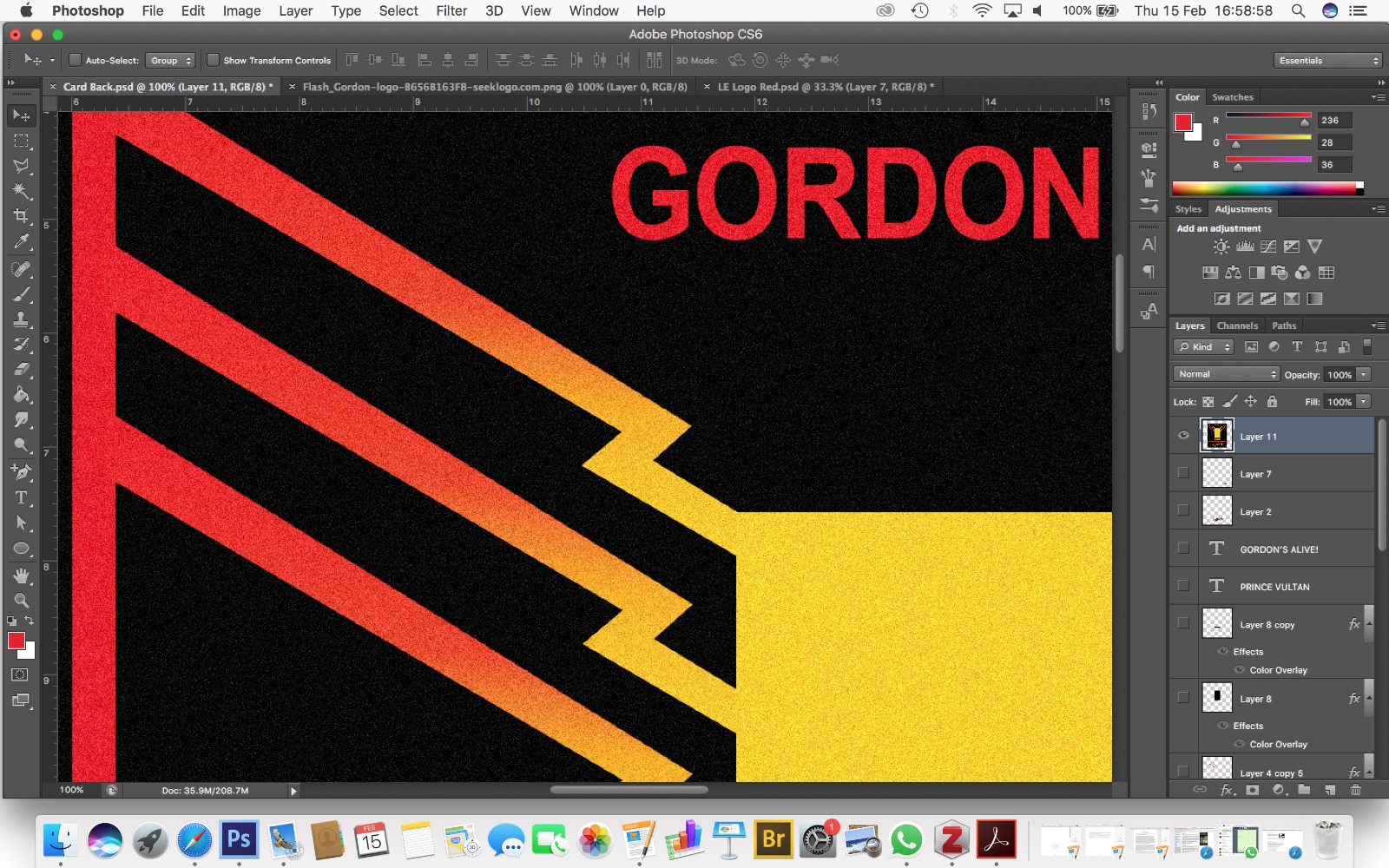This screenshot has height=868, width=1389.
Task: Select the Clone Stamp tool
Action: [x=21, y=319]
